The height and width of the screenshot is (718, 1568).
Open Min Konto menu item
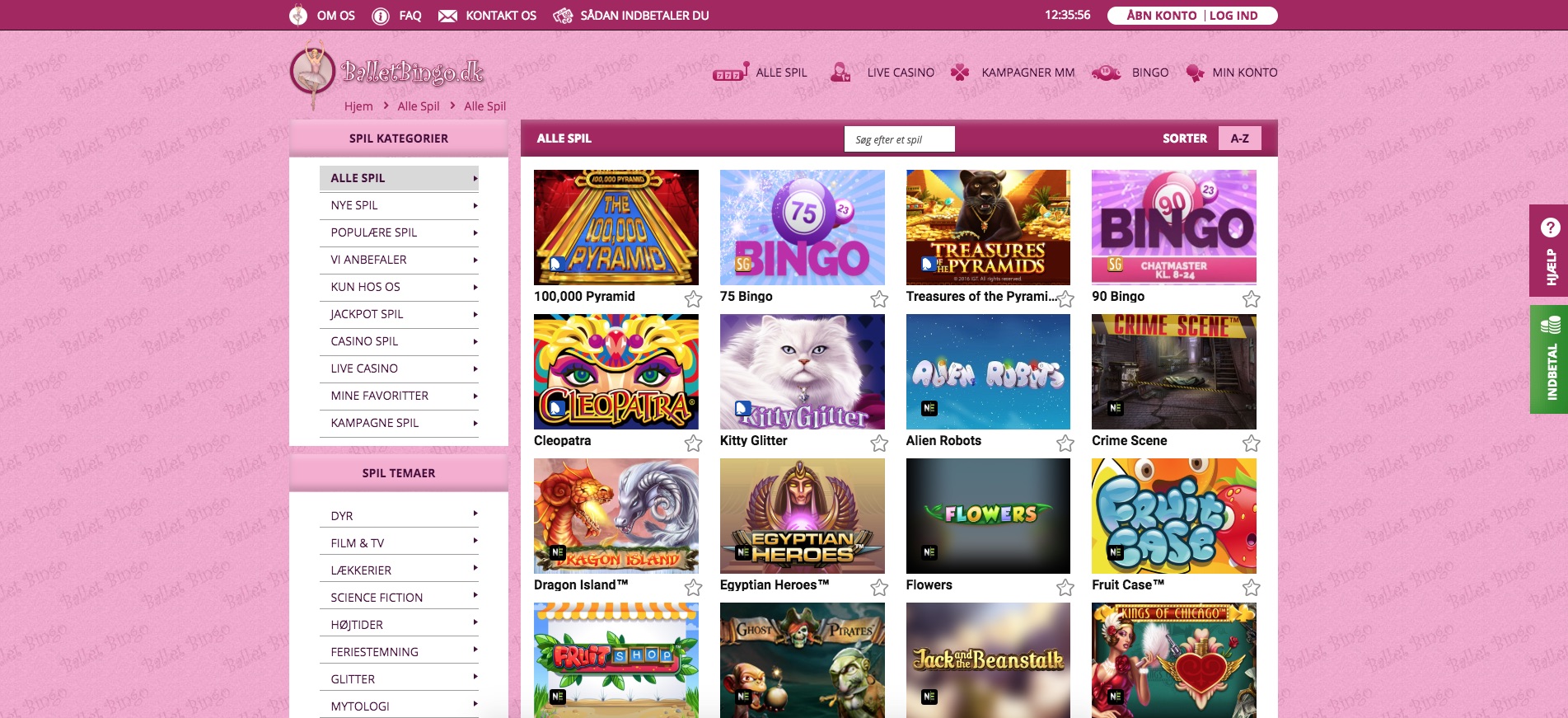tap(1245, 73)
